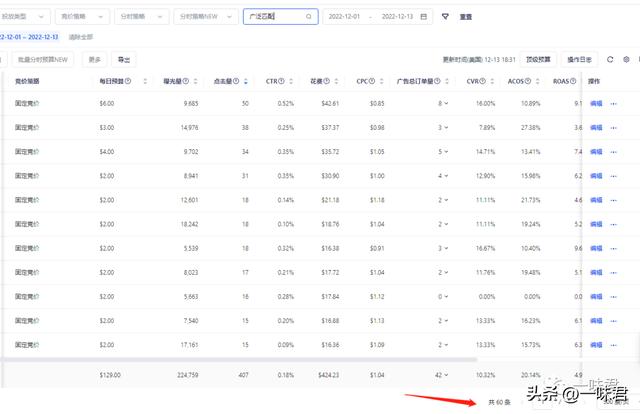This screenshot has width=640, height=414.
Task: Click the info icon beside 每日预算 header
Action: [128, 81]
